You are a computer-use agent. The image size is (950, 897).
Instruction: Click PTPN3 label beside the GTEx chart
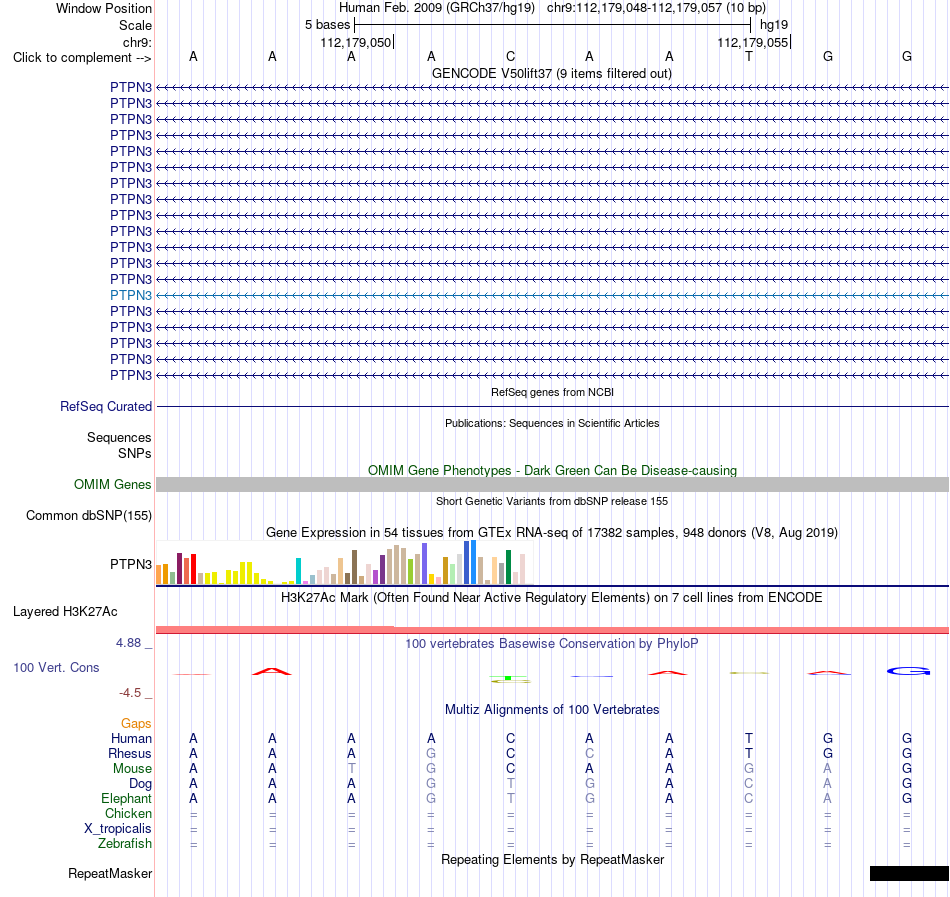pos(131,564)
